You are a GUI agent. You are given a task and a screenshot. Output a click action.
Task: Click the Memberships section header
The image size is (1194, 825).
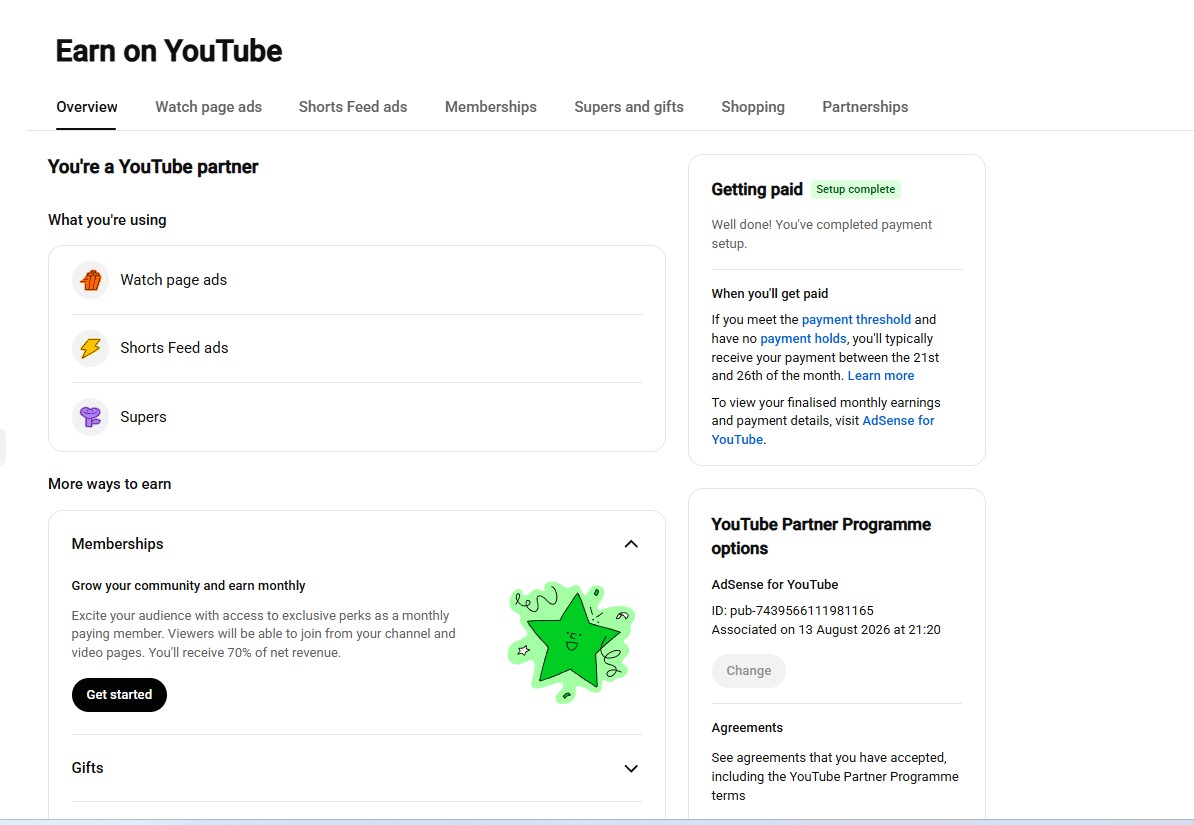117,544
